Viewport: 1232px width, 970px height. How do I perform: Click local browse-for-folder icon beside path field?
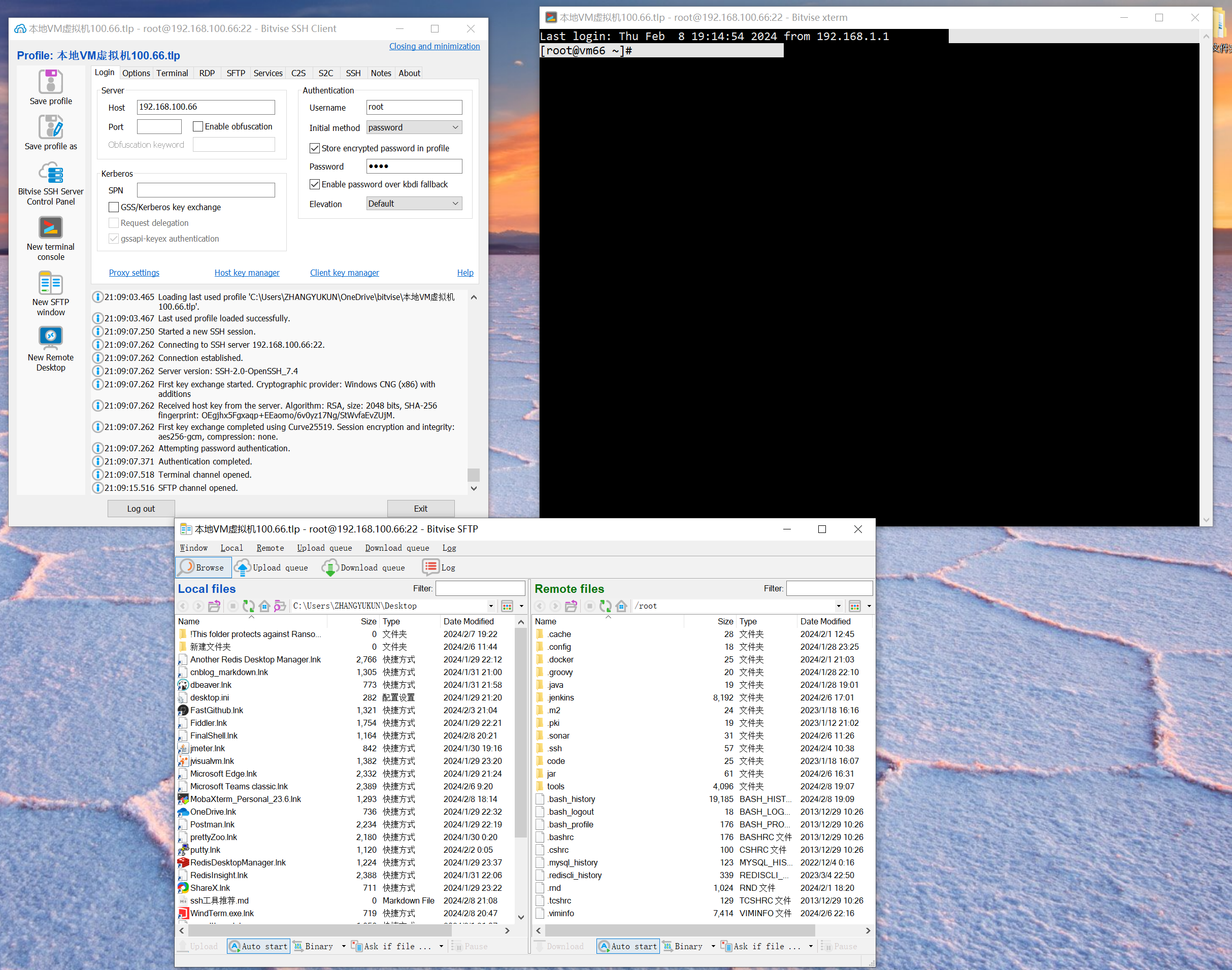click(280, 606)
